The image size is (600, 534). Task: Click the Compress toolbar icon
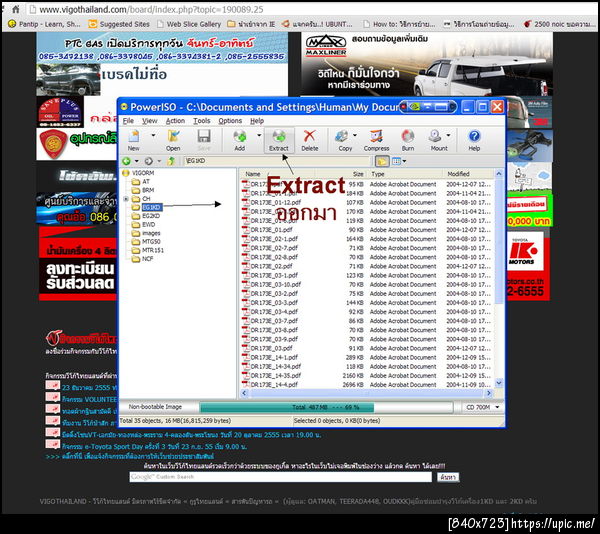(x=376, y=137)
